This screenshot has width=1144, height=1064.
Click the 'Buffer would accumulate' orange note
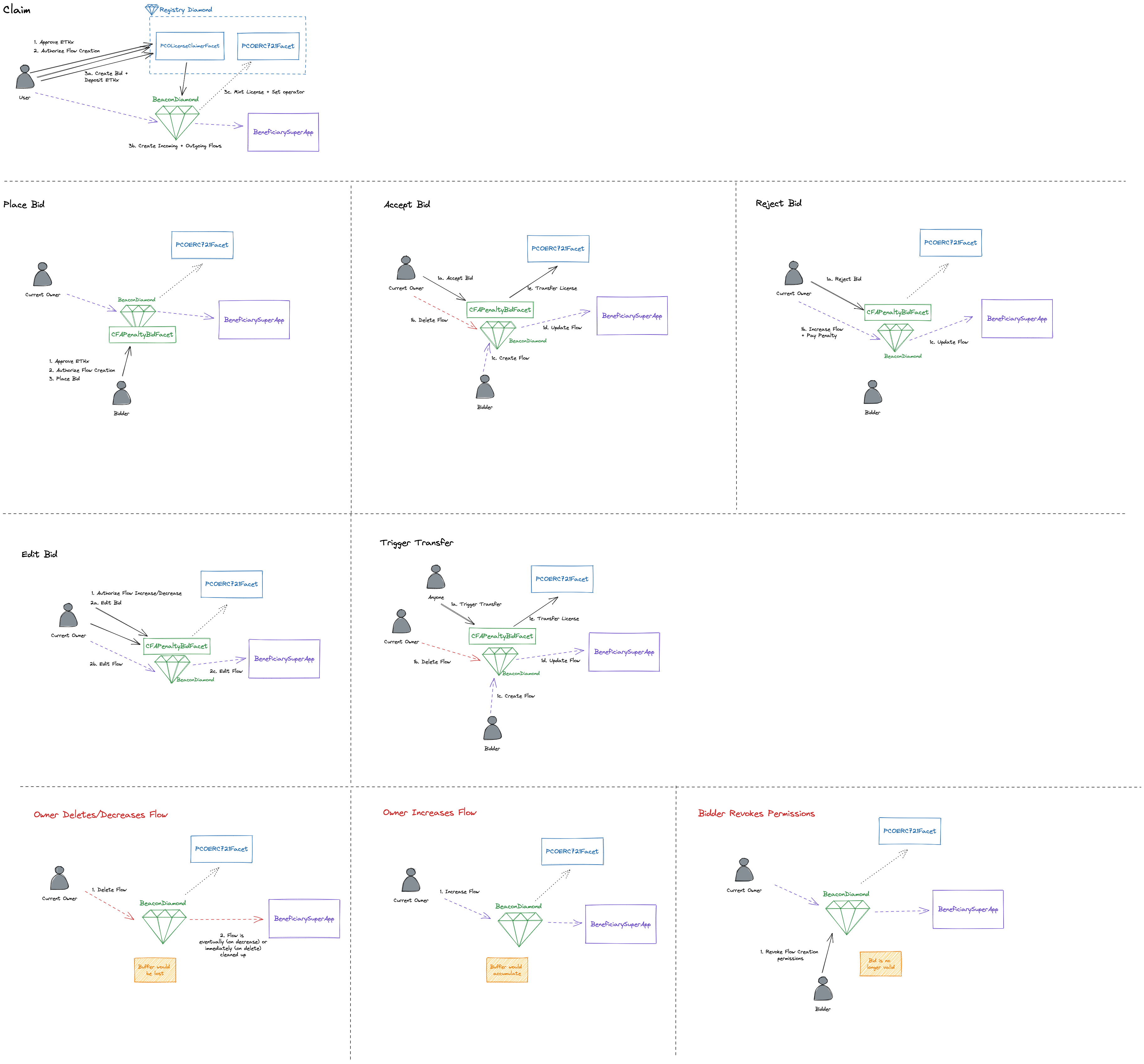tap(507, 970)
